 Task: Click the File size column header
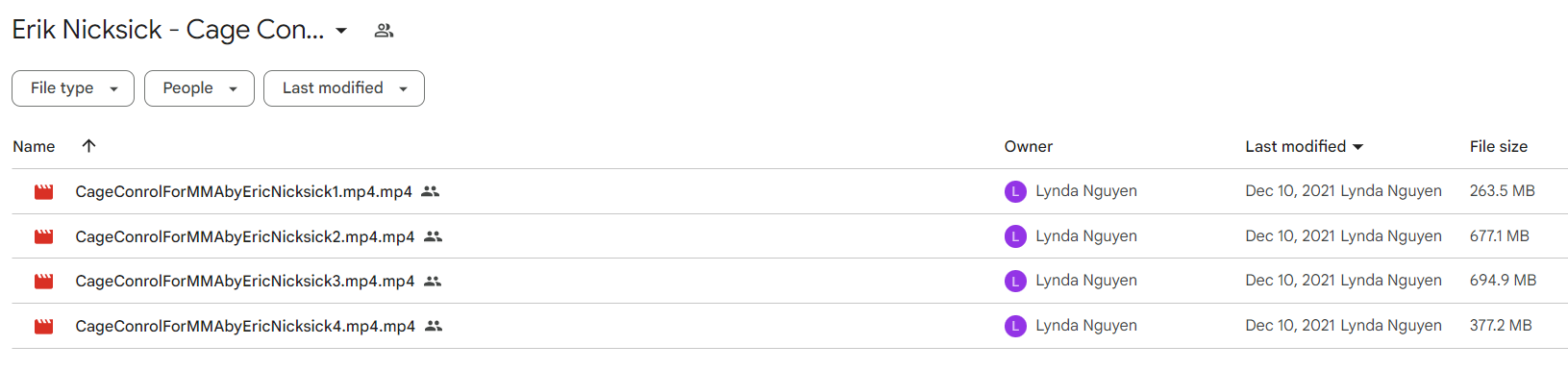(1498, 146)
